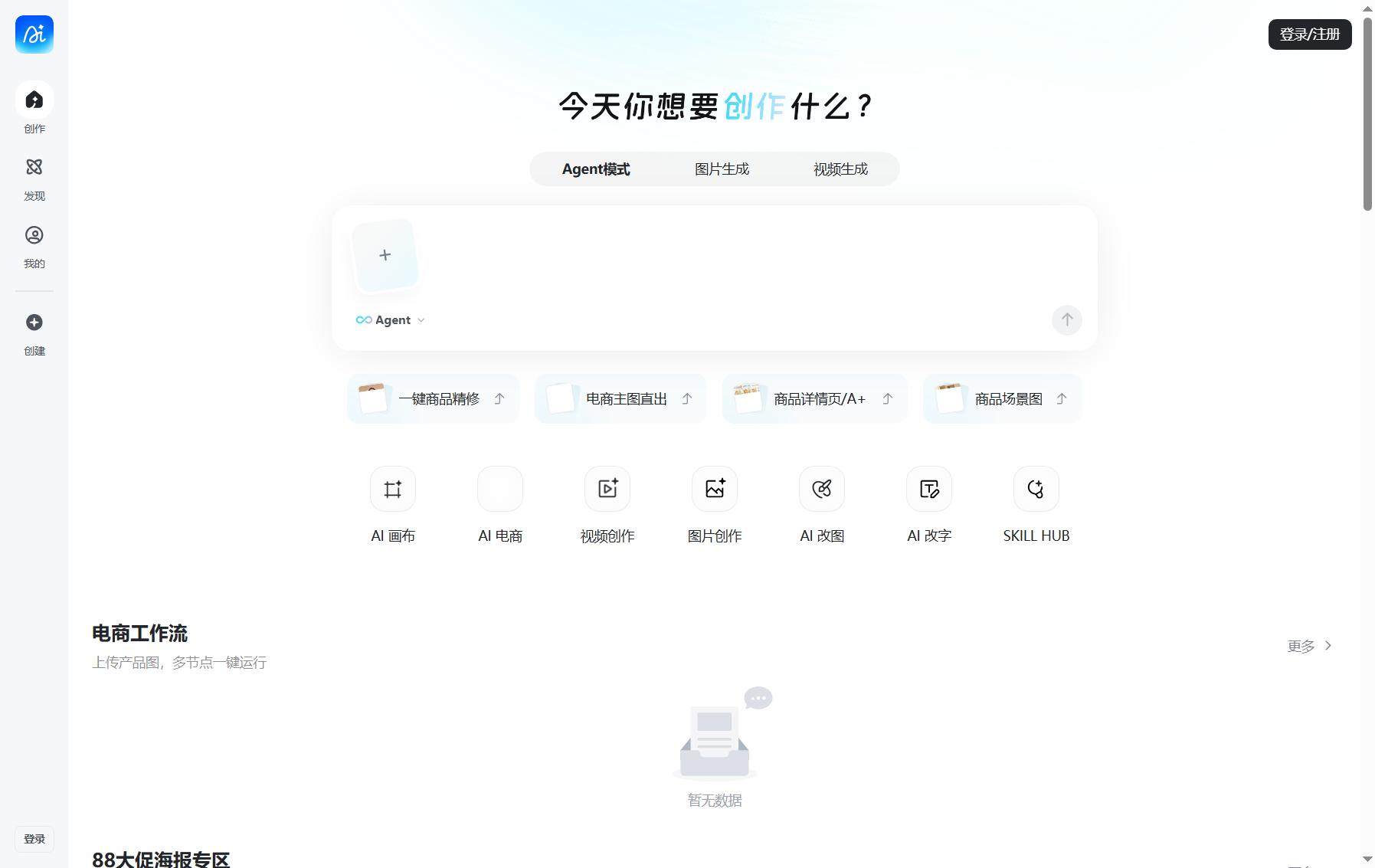Click the 暂无数据 empty state text
The height and width of the screenshot is (868, 1375).
pyautogui.click(x=715, y=801)
